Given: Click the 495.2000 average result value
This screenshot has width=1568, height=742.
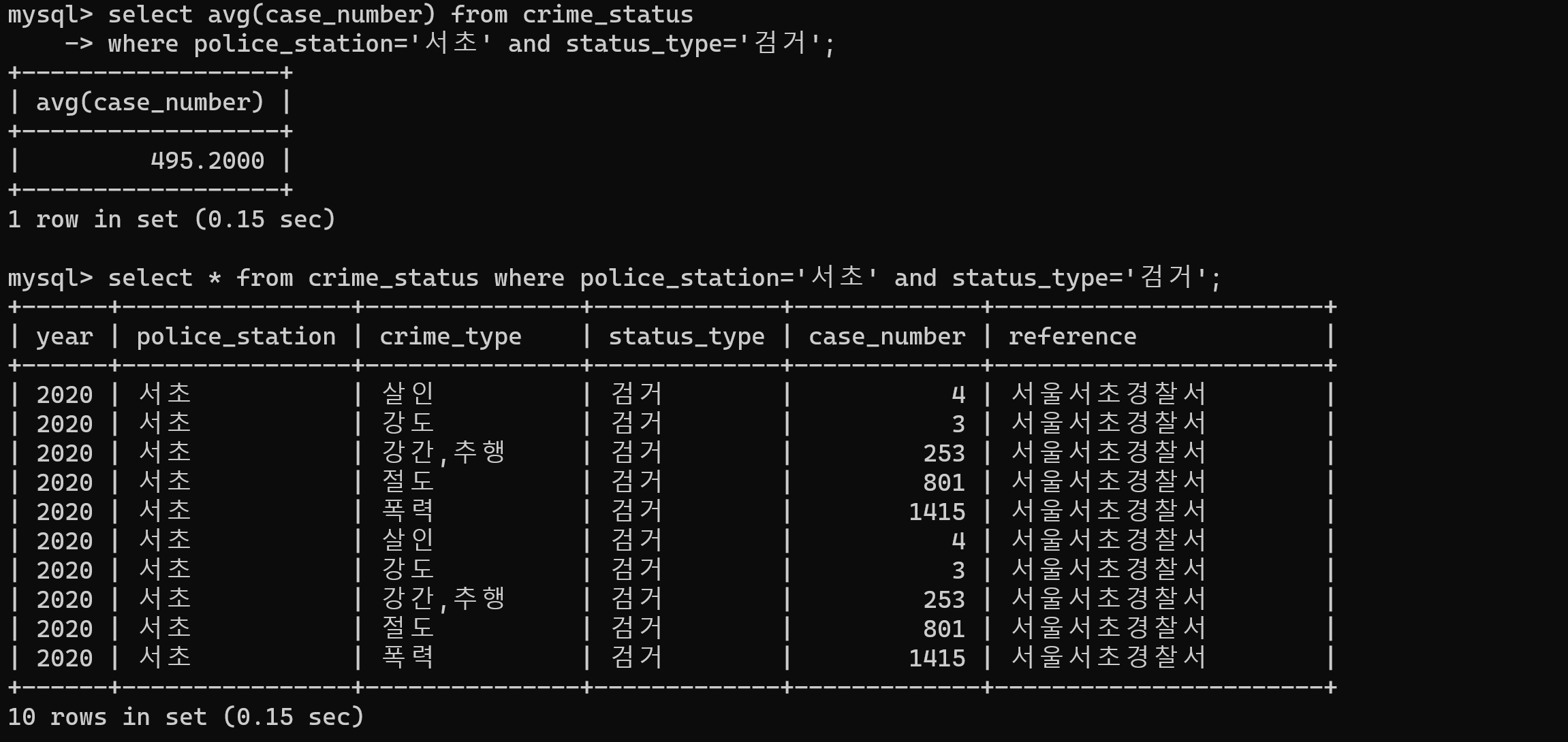Looking at the screenshot, I should [207, 161].
